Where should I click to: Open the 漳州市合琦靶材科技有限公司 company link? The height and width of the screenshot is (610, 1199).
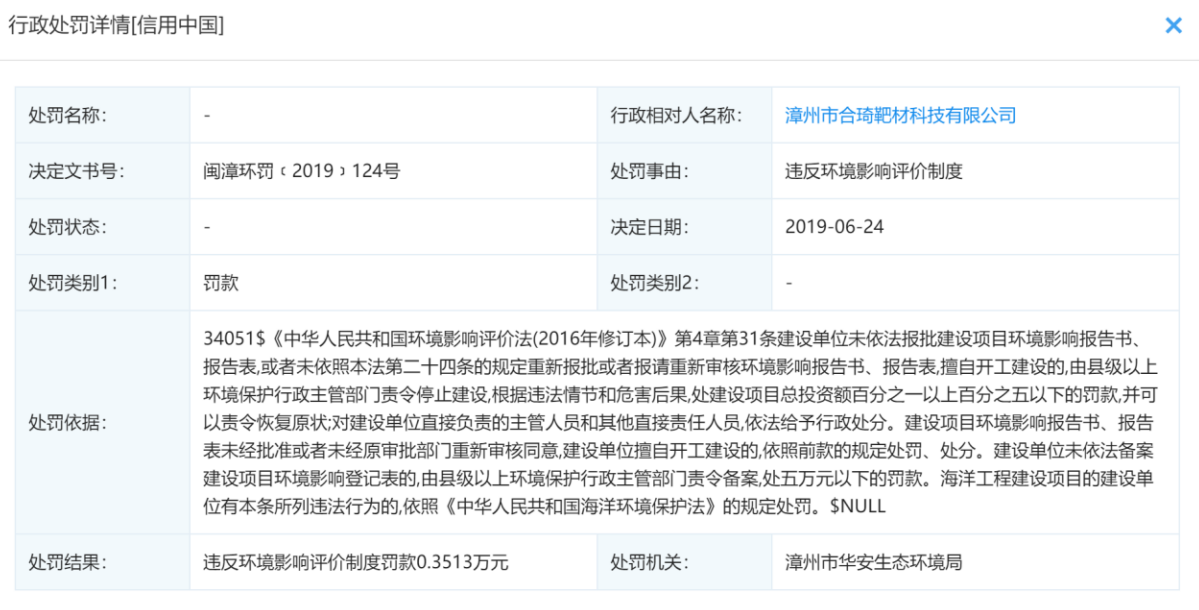(899, 114)
